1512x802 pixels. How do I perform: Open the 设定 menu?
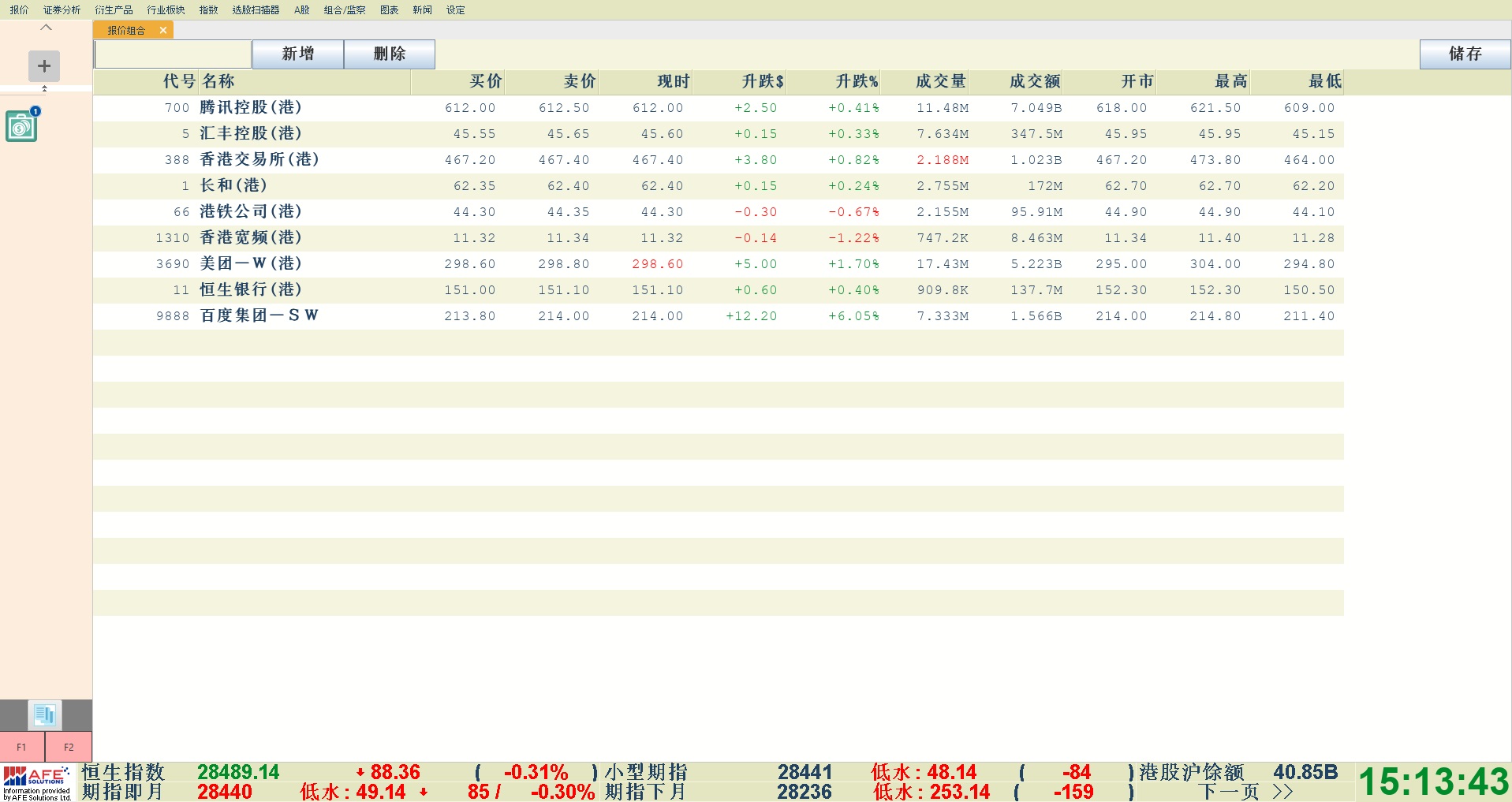click(x=455, y=9)
